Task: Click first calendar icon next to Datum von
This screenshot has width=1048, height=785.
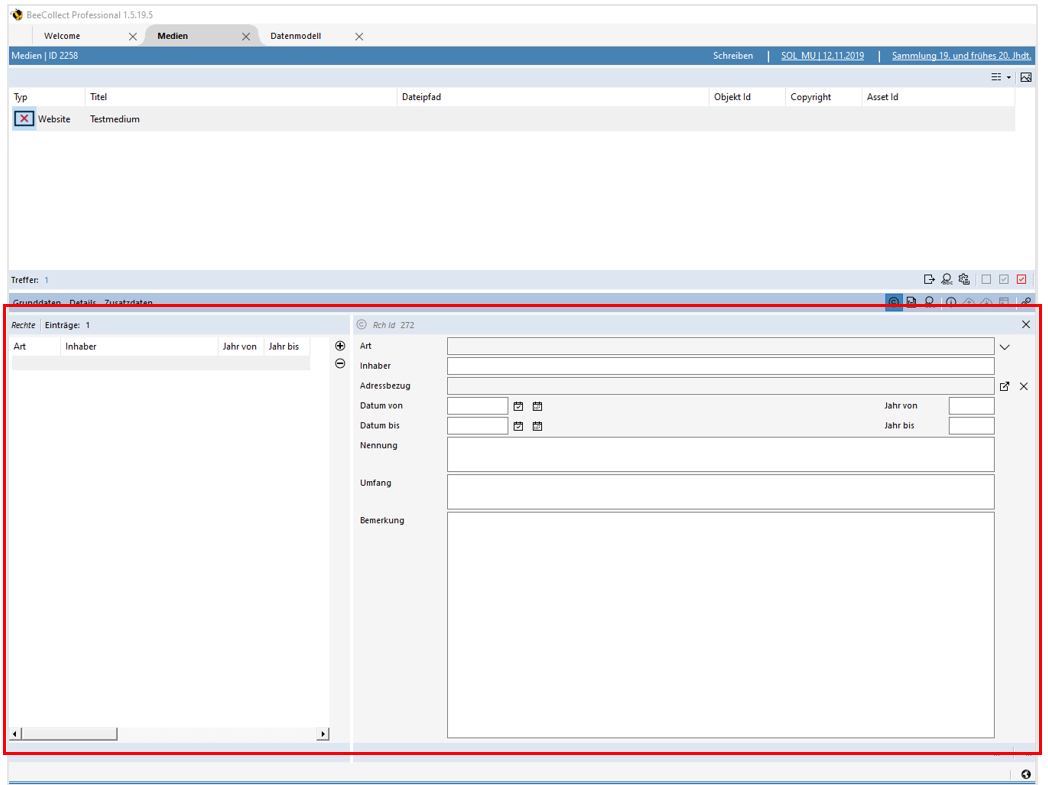Action: pos(519,406)
